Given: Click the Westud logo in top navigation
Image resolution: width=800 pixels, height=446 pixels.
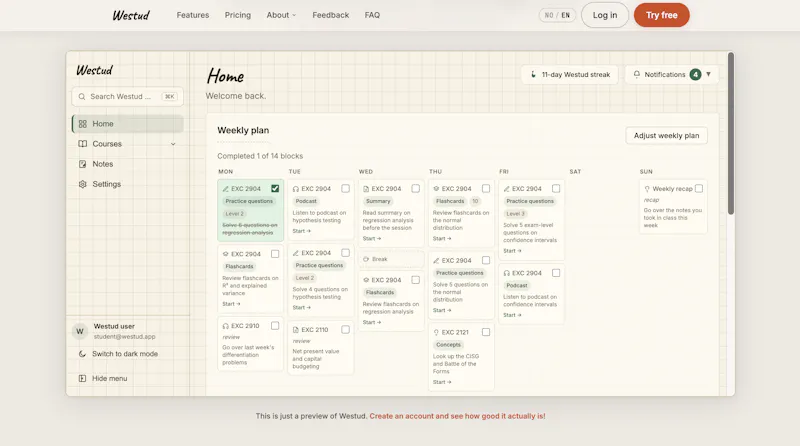Looking at the screenshot, I should pos(131,15).
